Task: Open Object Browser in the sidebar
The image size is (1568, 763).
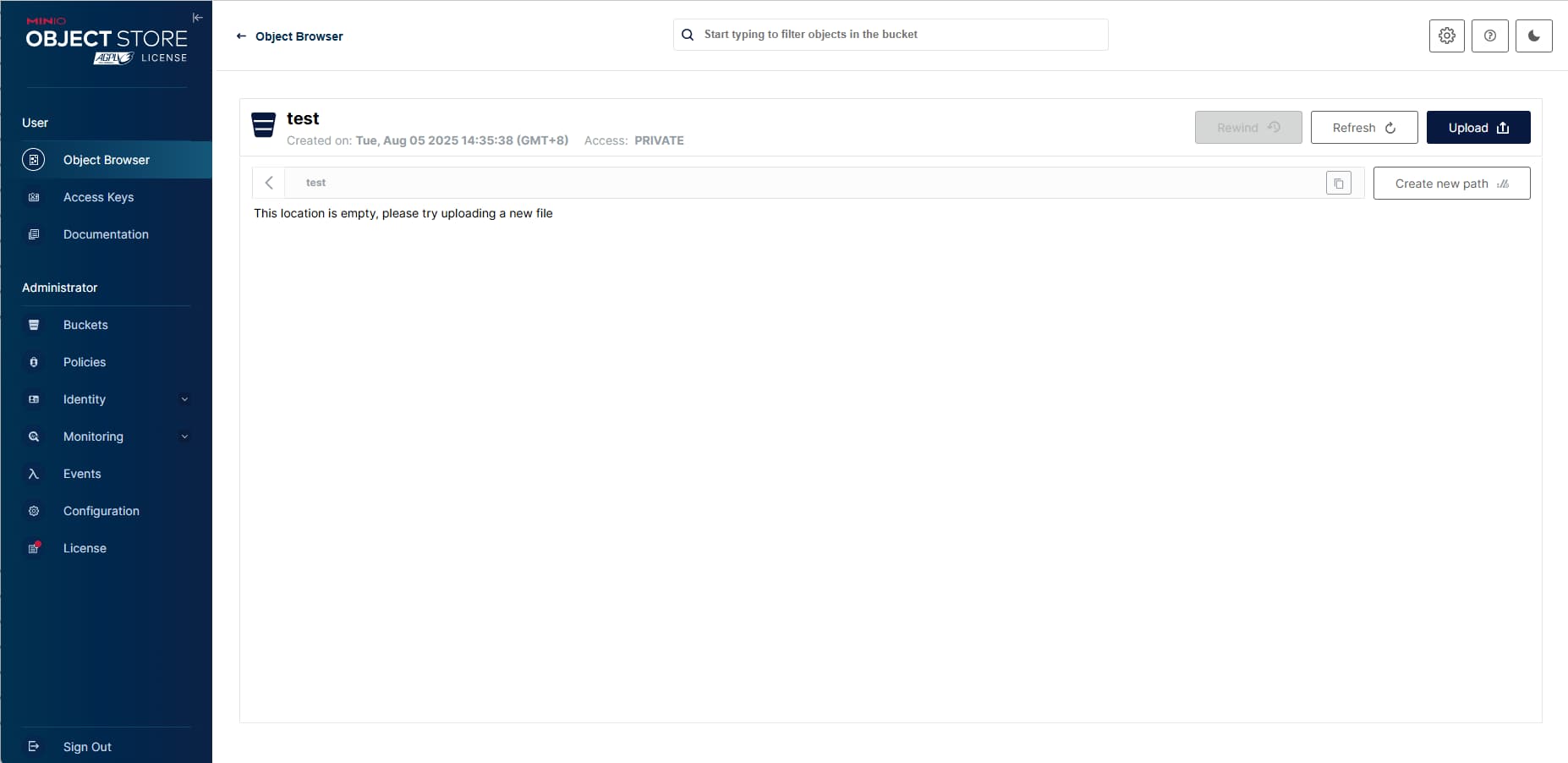Action: 107,160
